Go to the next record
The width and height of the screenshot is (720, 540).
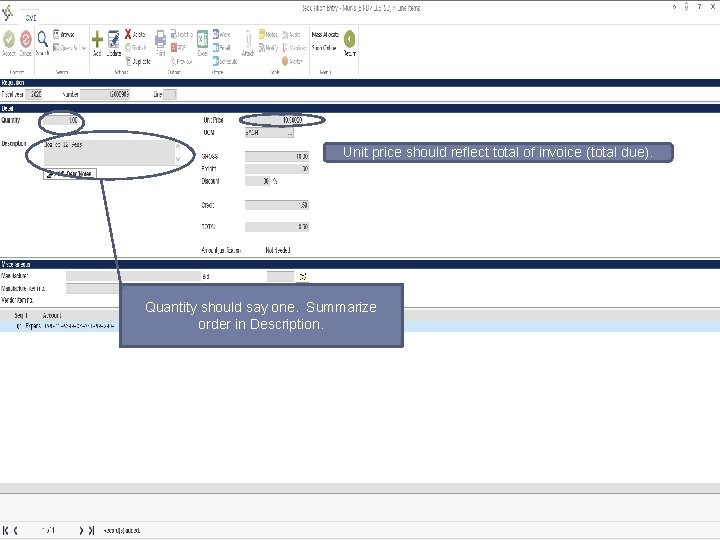[x=81, y=530]
